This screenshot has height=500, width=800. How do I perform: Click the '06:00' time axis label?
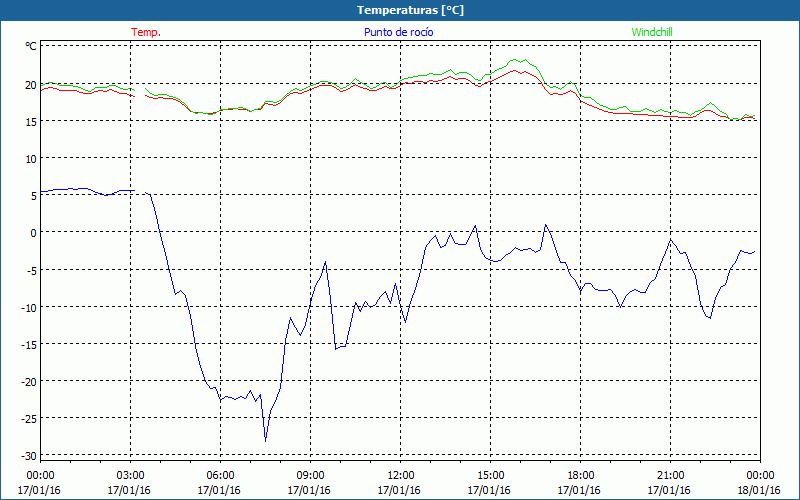(x=220, y=476)
